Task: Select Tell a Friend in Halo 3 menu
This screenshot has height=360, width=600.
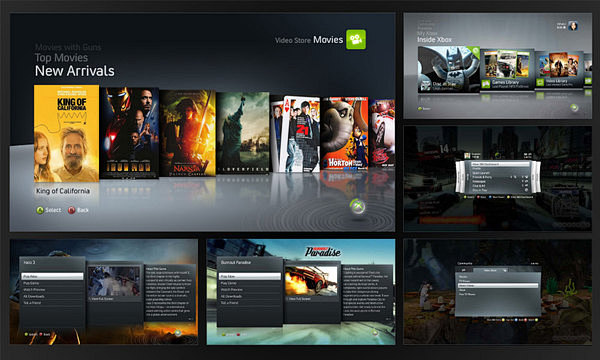Action: coord(52,303)
